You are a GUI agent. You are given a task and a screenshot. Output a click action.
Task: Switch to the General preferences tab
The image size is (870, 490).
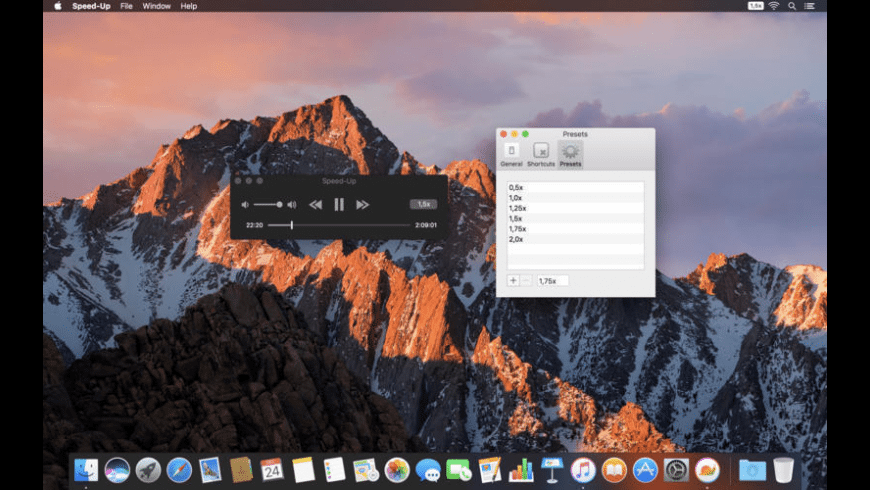click(512, 155)
